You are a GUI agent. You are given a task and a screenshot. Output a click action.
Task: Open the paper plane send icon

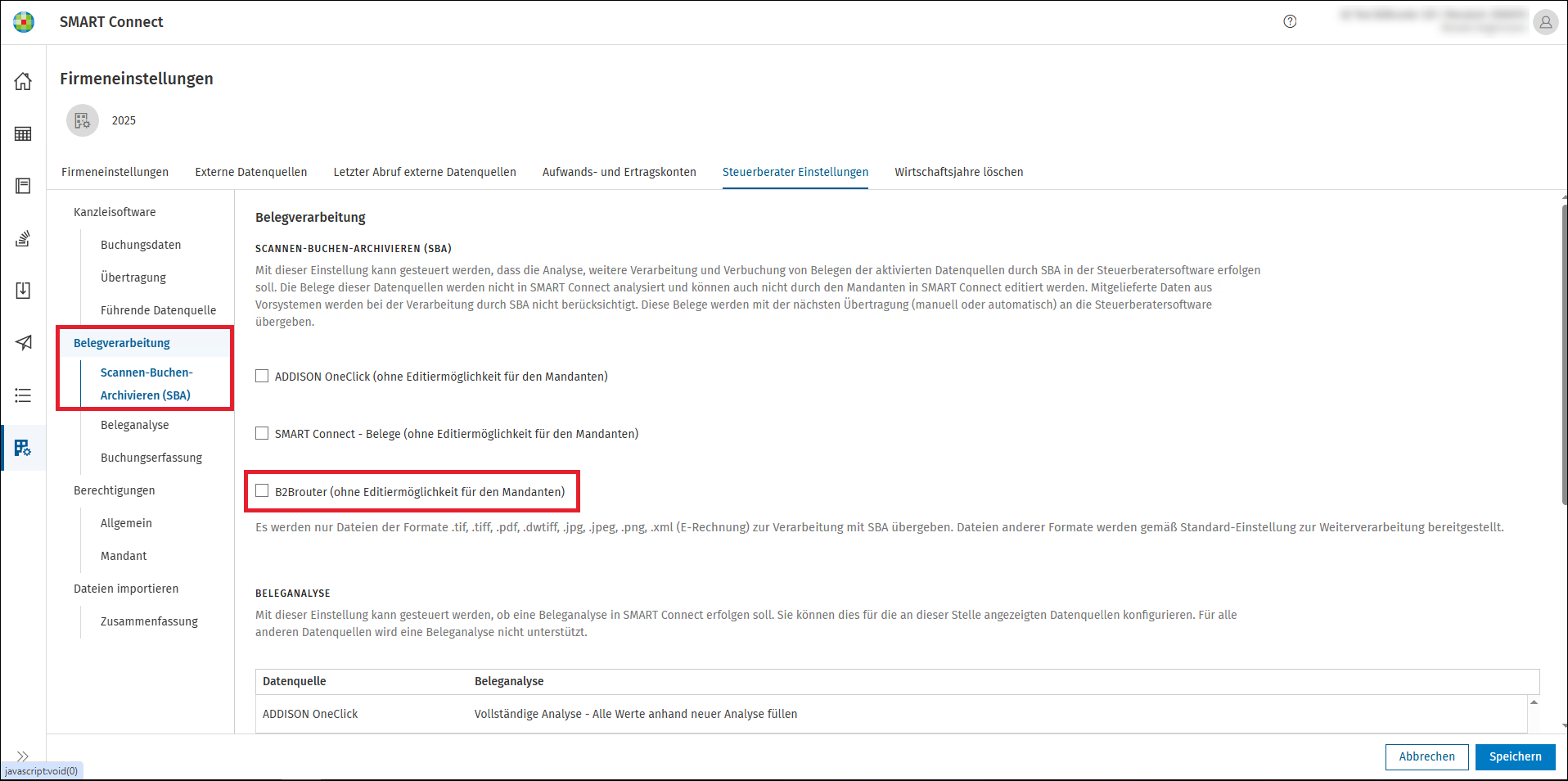[x=23, y=343]
